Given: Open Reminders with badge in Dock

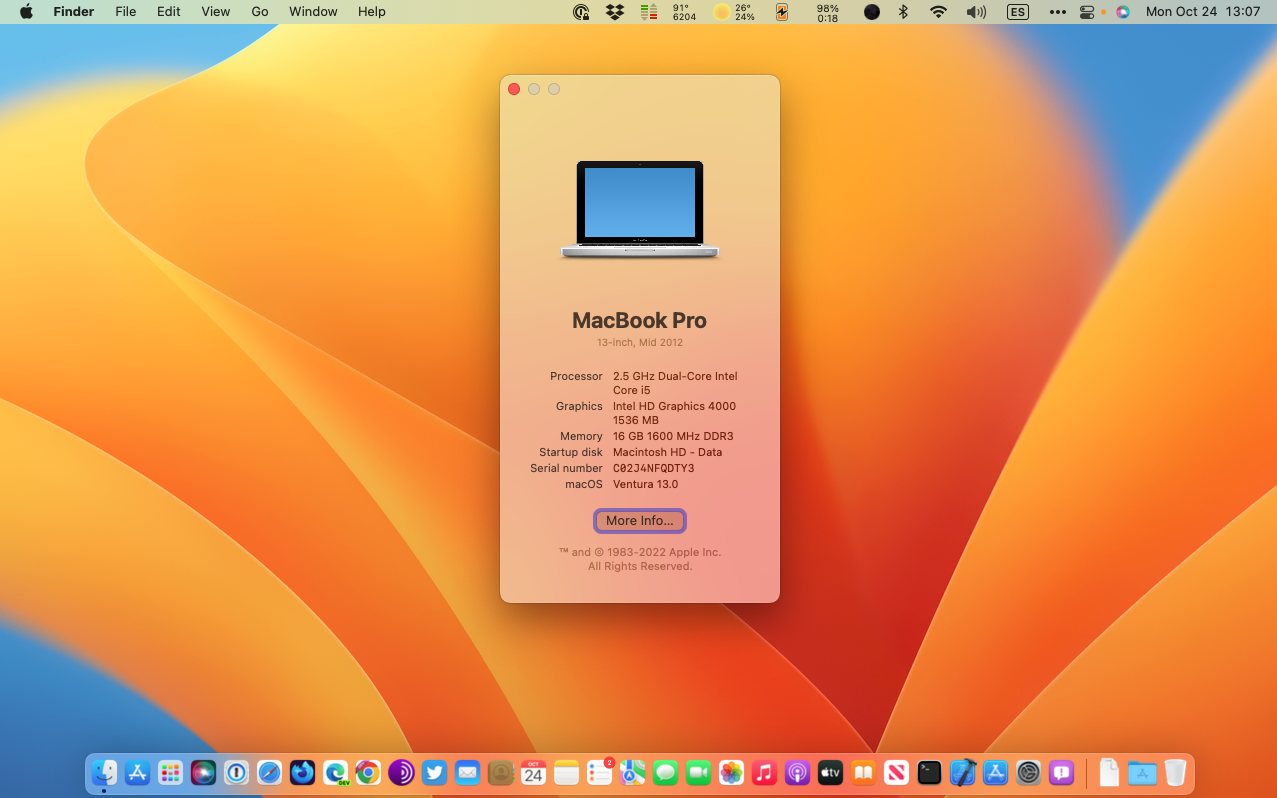Looking at the screenshot, I should (599, 772).
